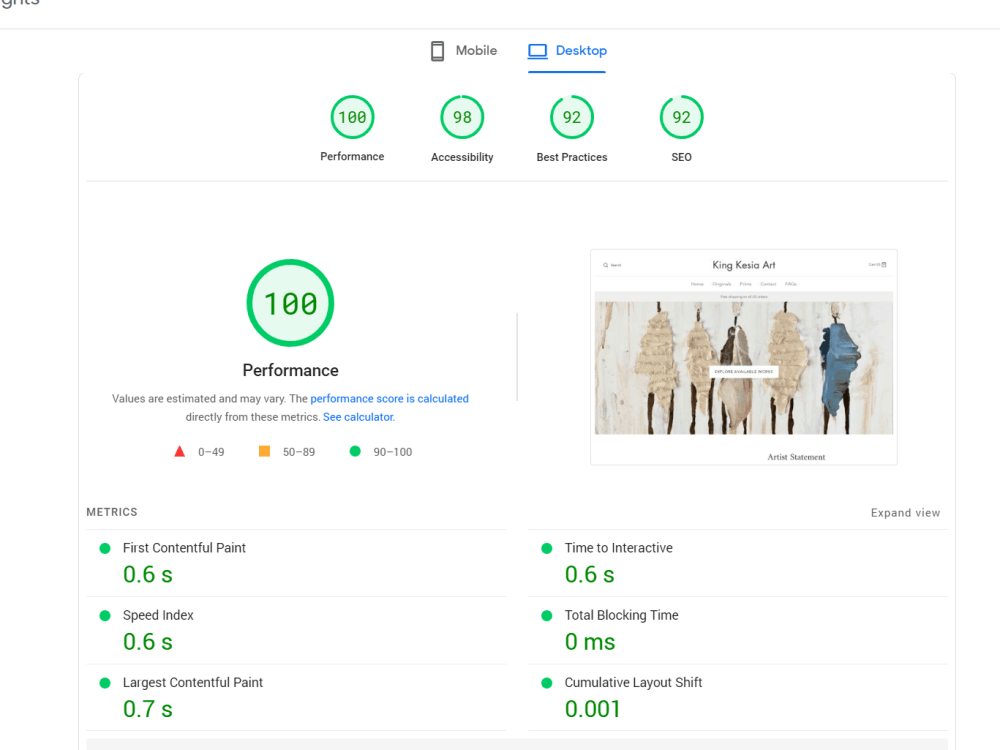Image resolution: width=1000 pixels, height=750 pixels.
Task: Select the orange square 50-89 legend marker
Action: pyautogui.click(x=264, y=450)
